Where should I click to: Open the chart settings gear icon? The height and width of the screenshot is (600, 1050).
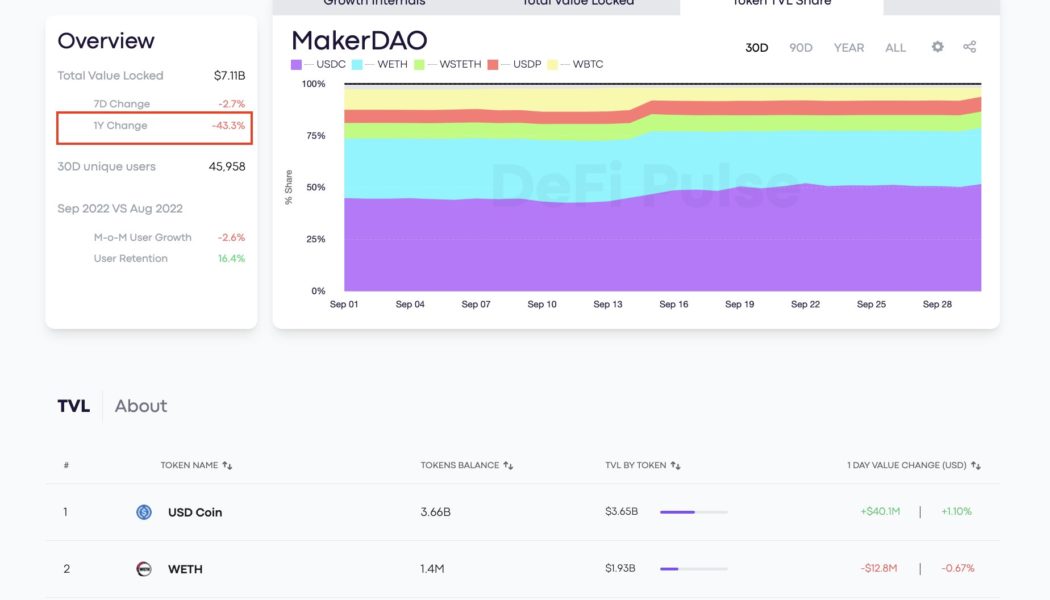[936, 46]
